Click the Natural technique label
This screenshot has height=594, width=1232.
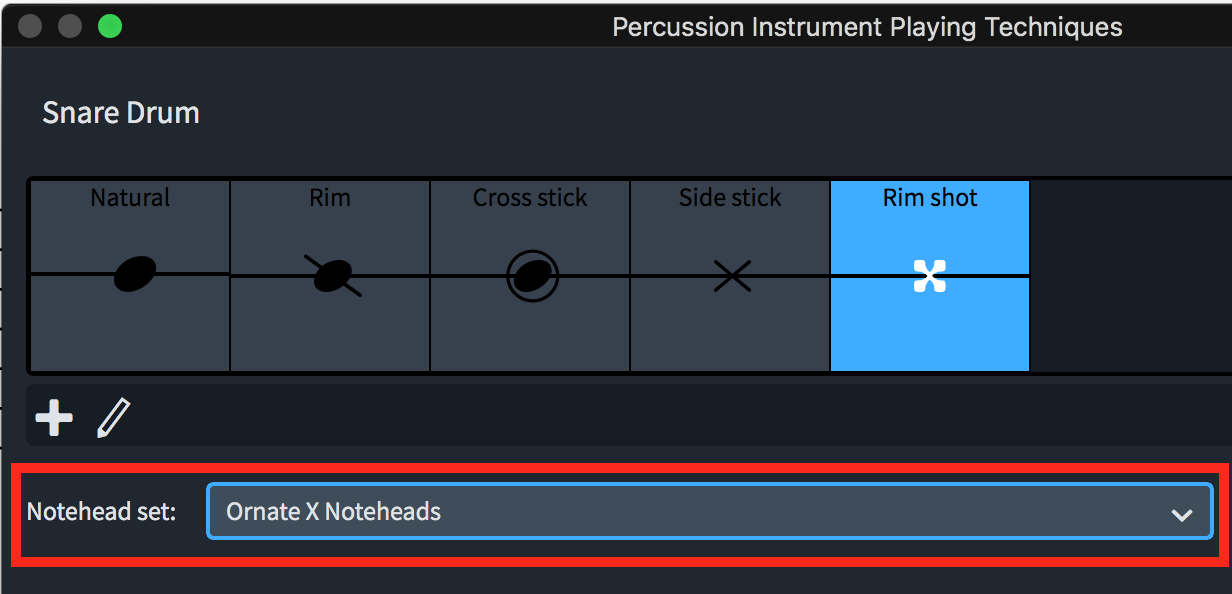pyautogui.click(x=130, y=198)
